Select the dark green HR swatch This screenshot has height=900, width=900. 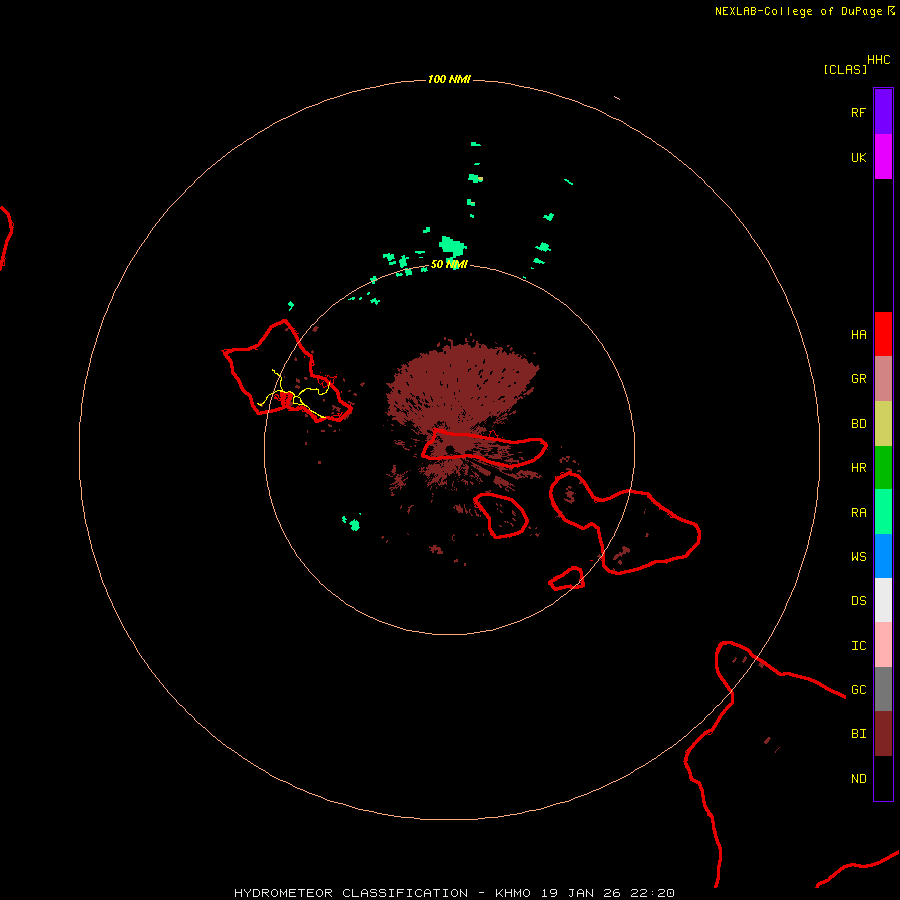coord(883,468)
